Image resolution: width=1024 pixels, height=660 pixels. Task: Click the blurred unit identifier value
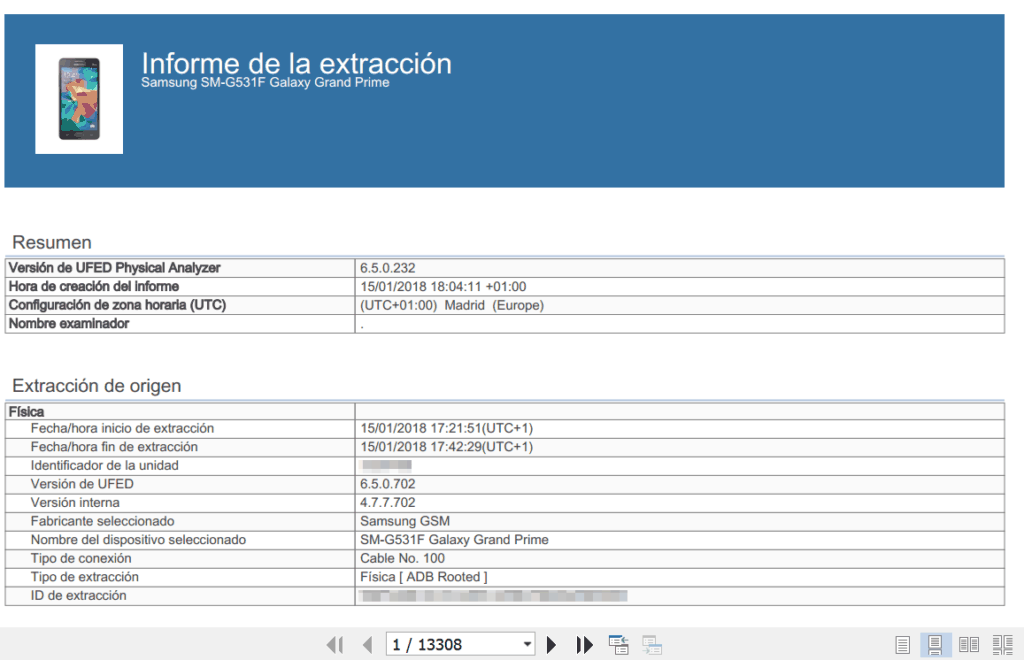pyautogui.click(x=386, y=465)
